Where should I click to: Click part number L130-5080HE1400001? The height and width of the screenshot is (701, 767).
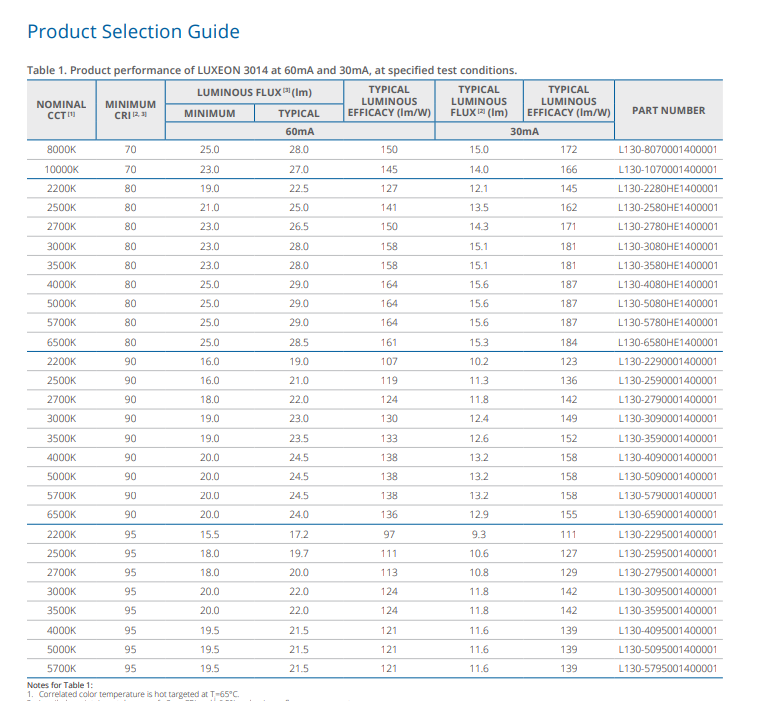pos(668,304)
